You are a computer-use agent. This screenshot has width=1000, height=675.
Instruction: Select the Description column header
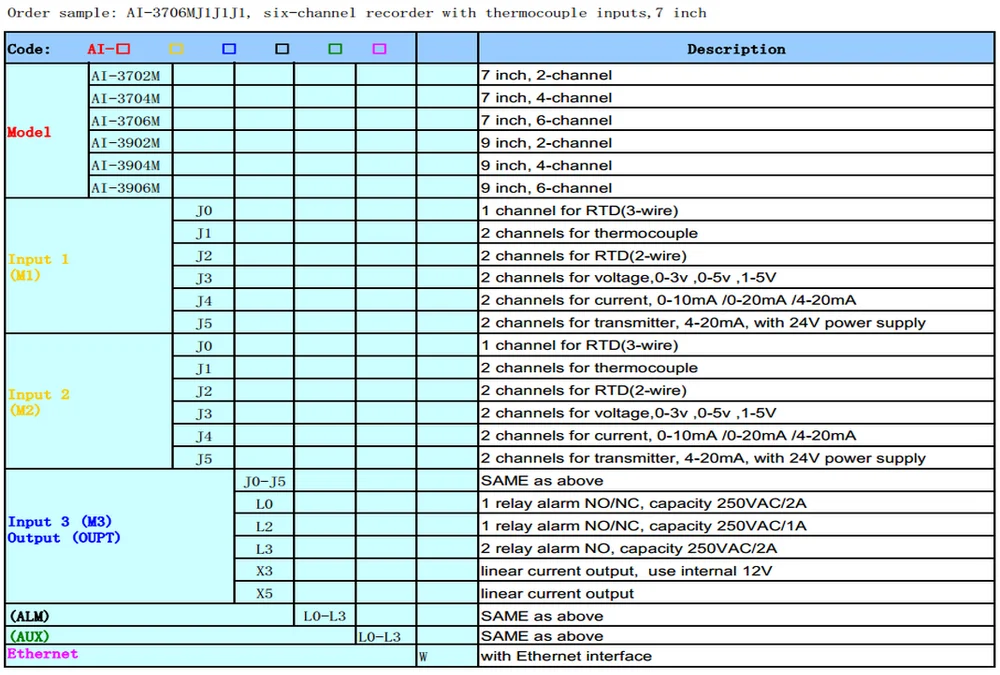[x=736, y=49]
